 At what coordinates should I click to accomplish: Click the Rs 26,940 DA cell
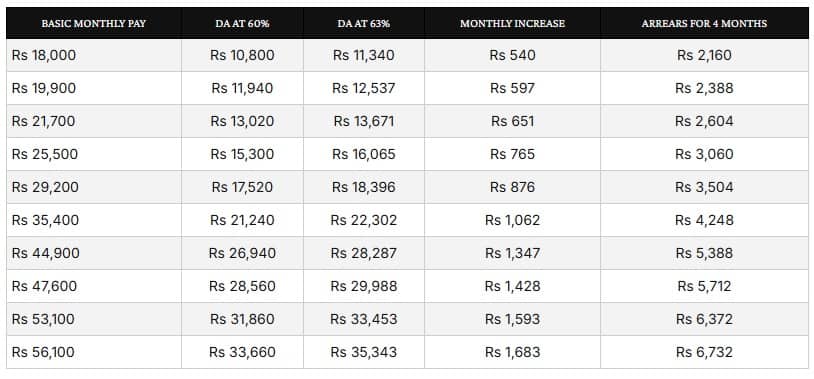(x=242, y=253)
